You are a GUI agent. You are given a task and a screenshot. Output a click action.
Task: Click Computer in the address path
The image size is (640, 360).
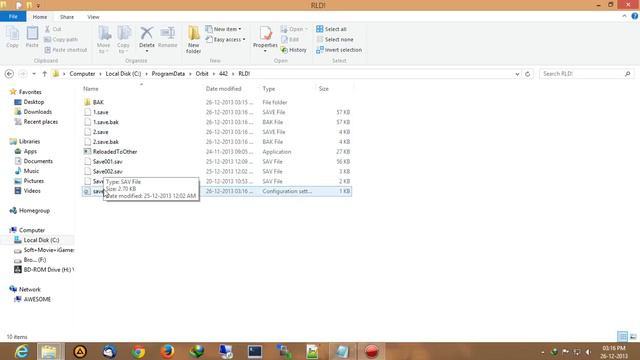(x=82, y=74)
